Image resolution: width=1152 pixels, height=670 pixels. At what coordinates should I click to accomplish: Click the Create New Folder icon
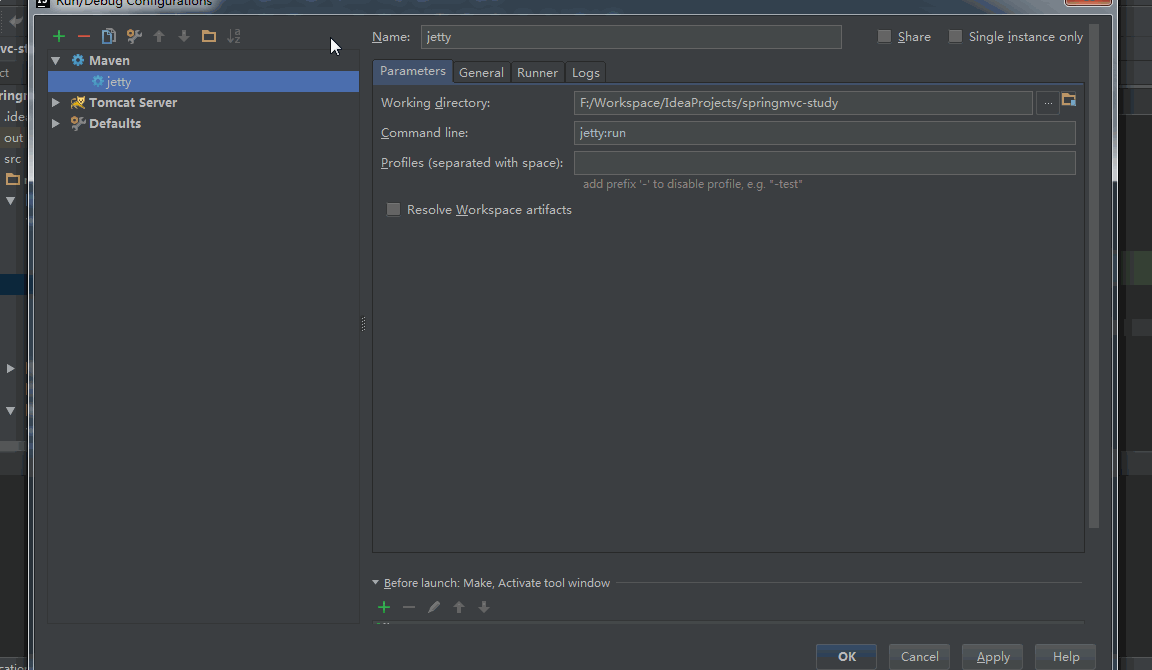(209, 37)
